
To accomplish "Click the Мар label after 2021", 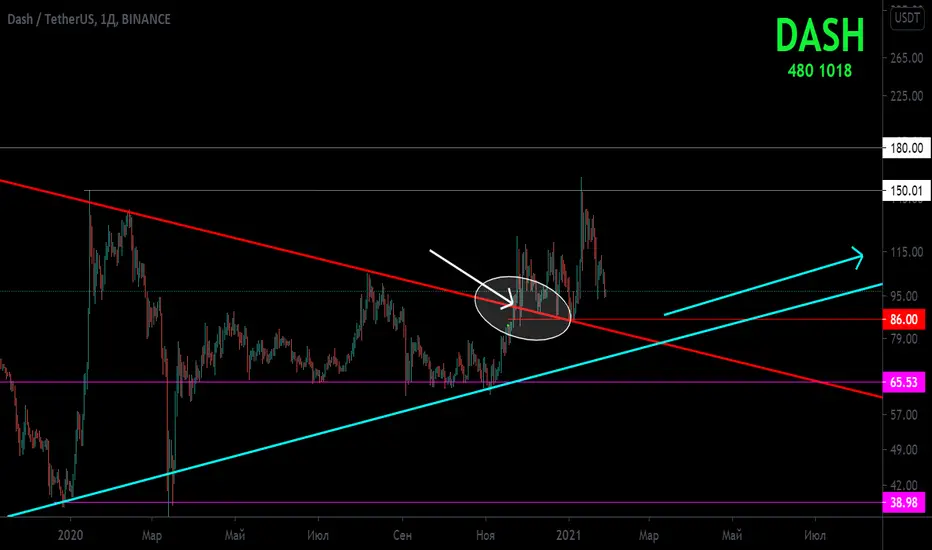I will coord(648,536).
